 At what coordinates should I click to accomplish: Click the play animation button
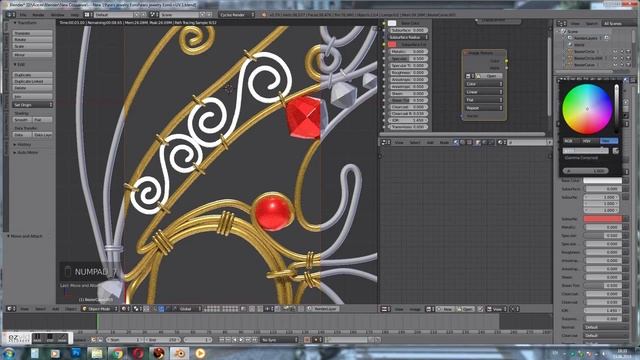point(241,340)
